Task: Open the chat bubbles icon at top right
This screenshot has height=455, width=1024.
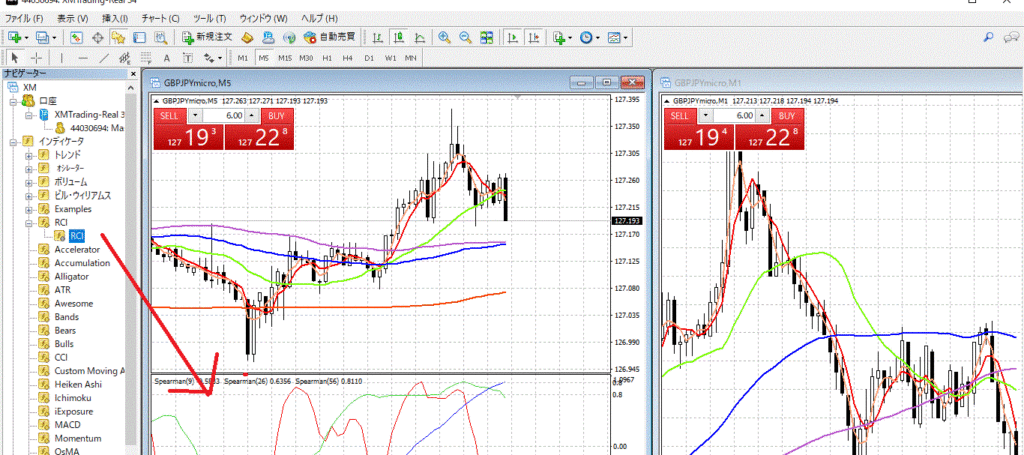Action: (x=1010, y=38)
